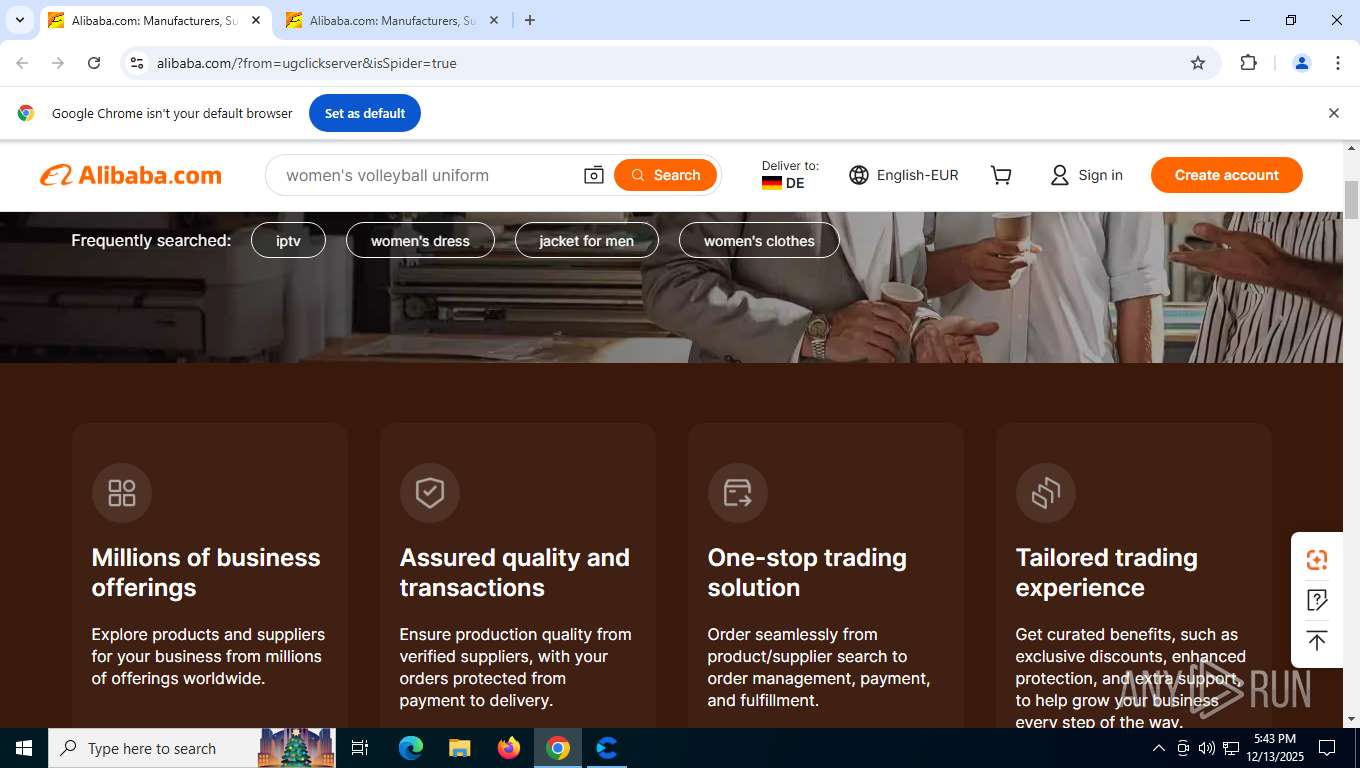Screen dimensions: 1360x768
Task: Click the Chrome taskbar icon
Action: (558, 748)
